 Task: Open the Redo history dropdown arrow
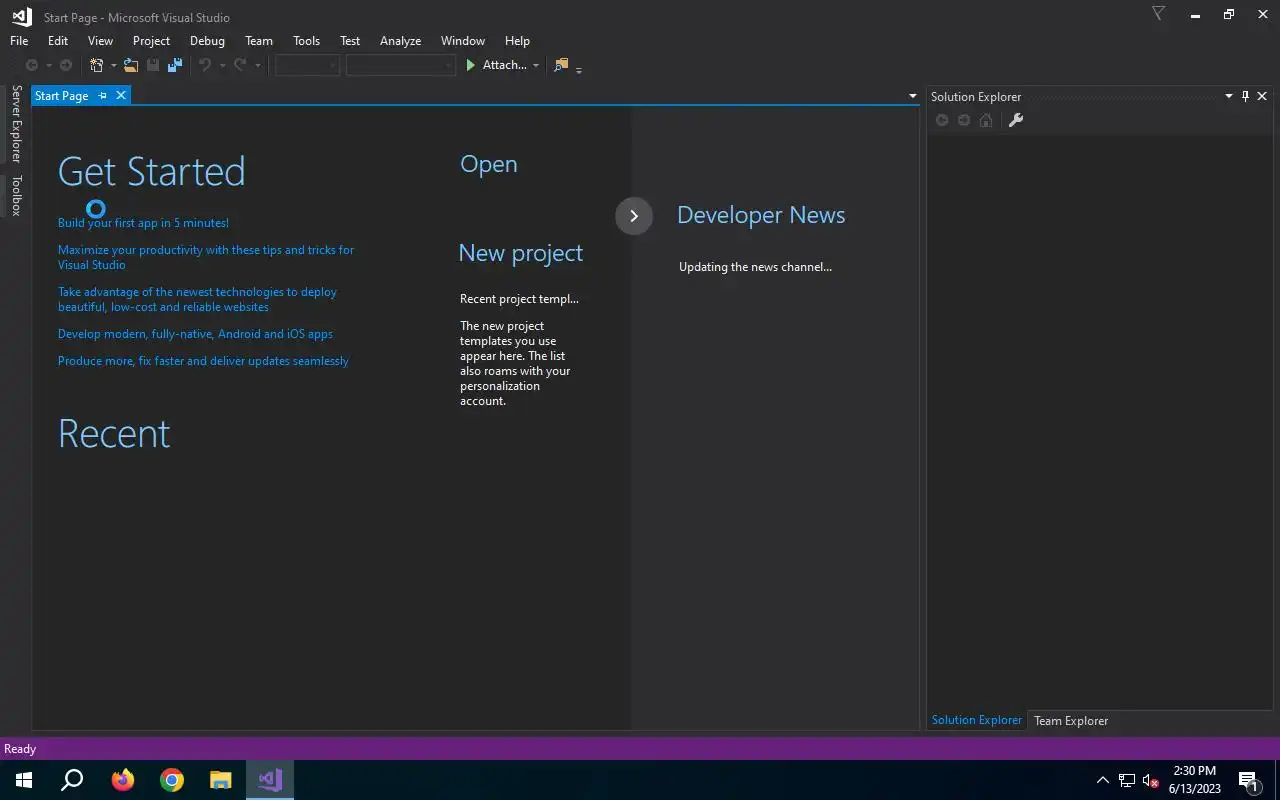point(257,66)
